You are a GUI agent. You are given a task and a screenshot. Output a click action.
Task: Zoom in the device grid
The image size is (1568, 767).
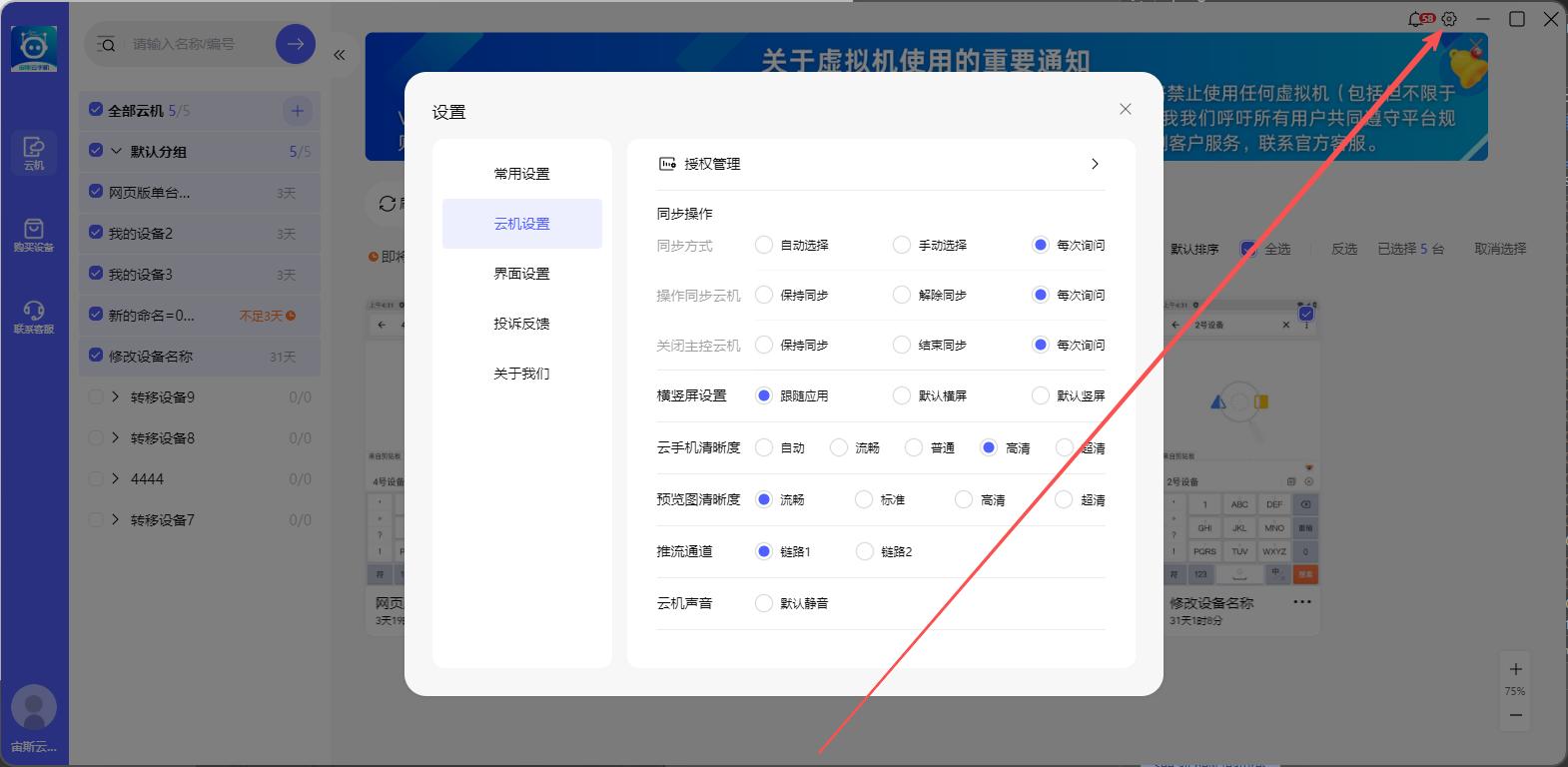(1515, 669)
